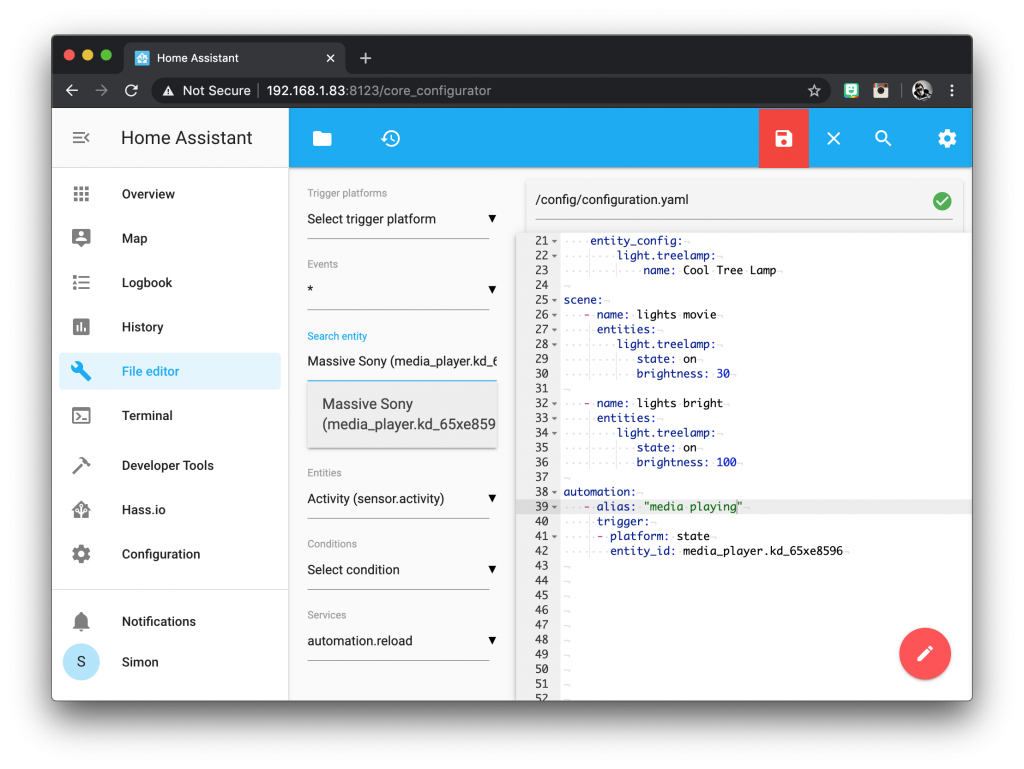This screenshot has width=1024, height=769.
Task: Click the red pencil edit floating button
Action: 925,653
